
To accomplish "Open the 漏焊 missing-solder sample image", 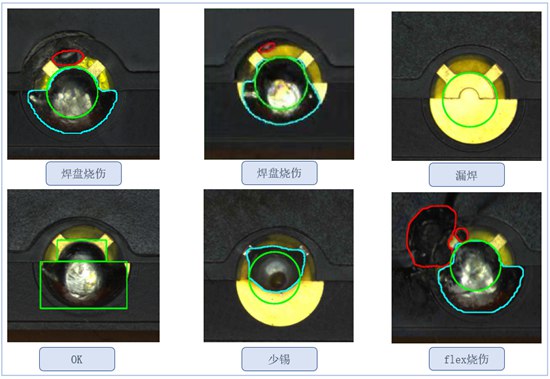I will tap(467, 86).
